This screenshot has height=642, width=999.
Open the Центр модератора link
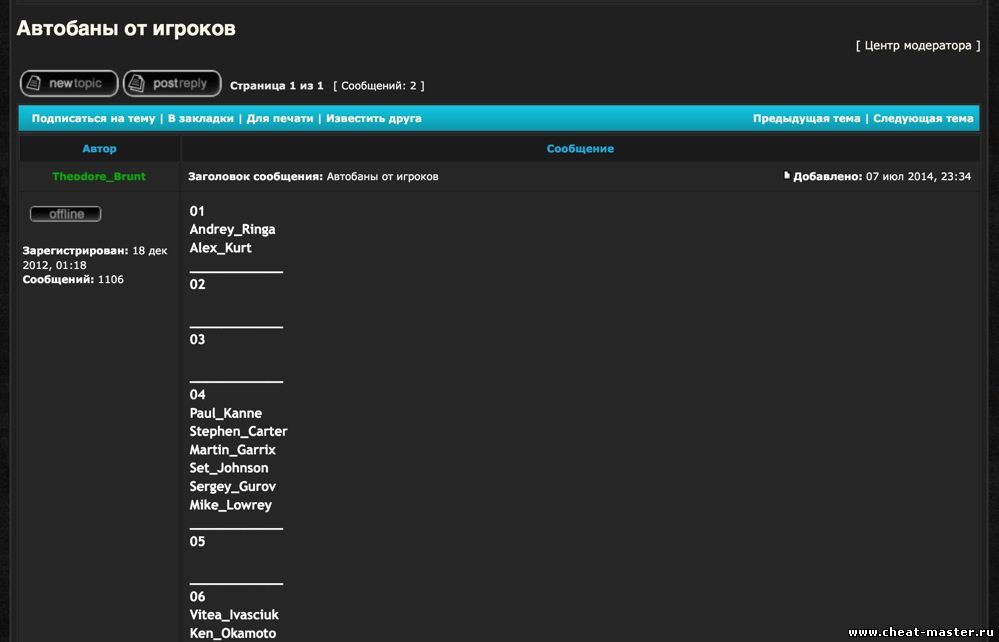click(x=918, y=46)
